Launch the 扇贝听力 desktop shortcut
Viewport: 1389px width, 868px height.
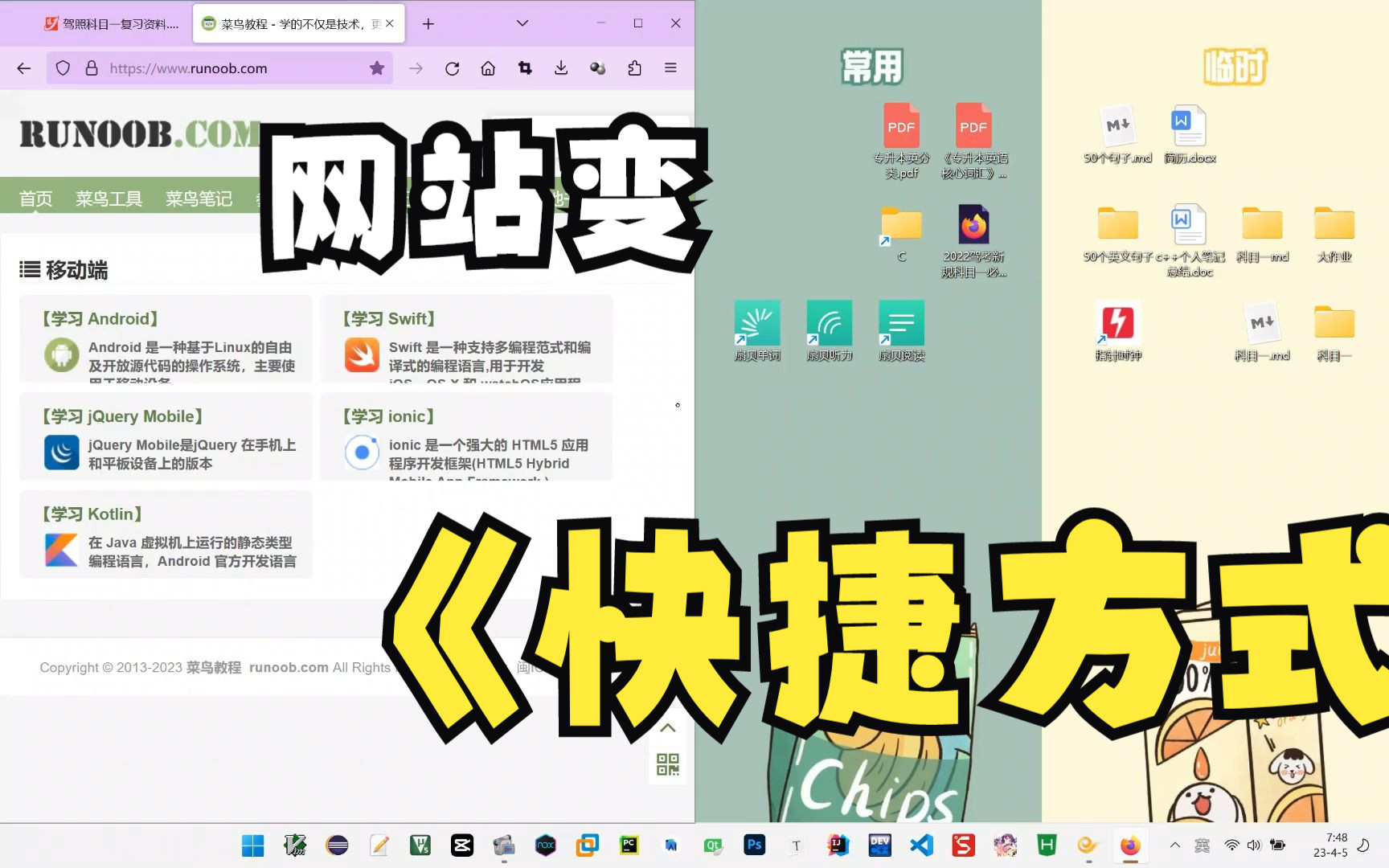tap(830, 330)
